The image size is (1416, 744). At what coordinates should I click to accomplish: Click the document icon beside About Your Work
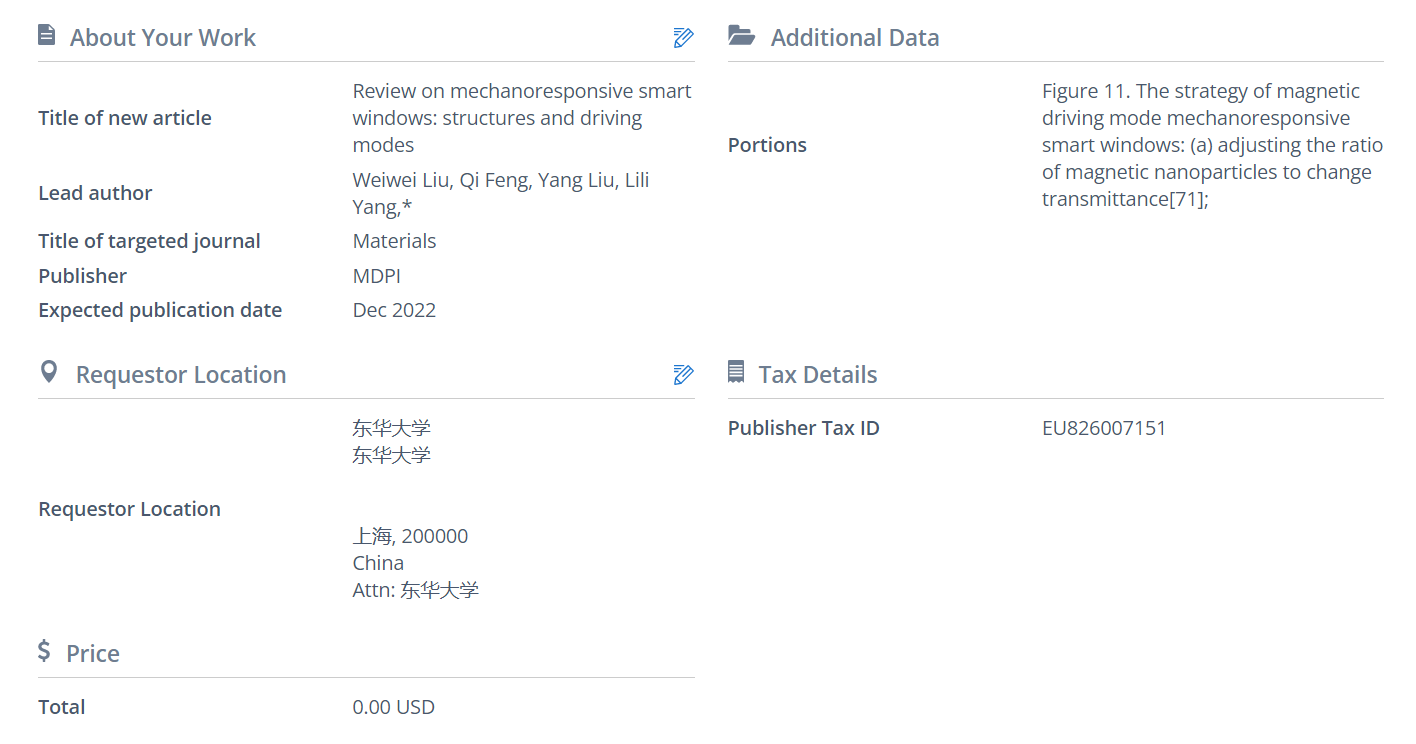(46, 36)
